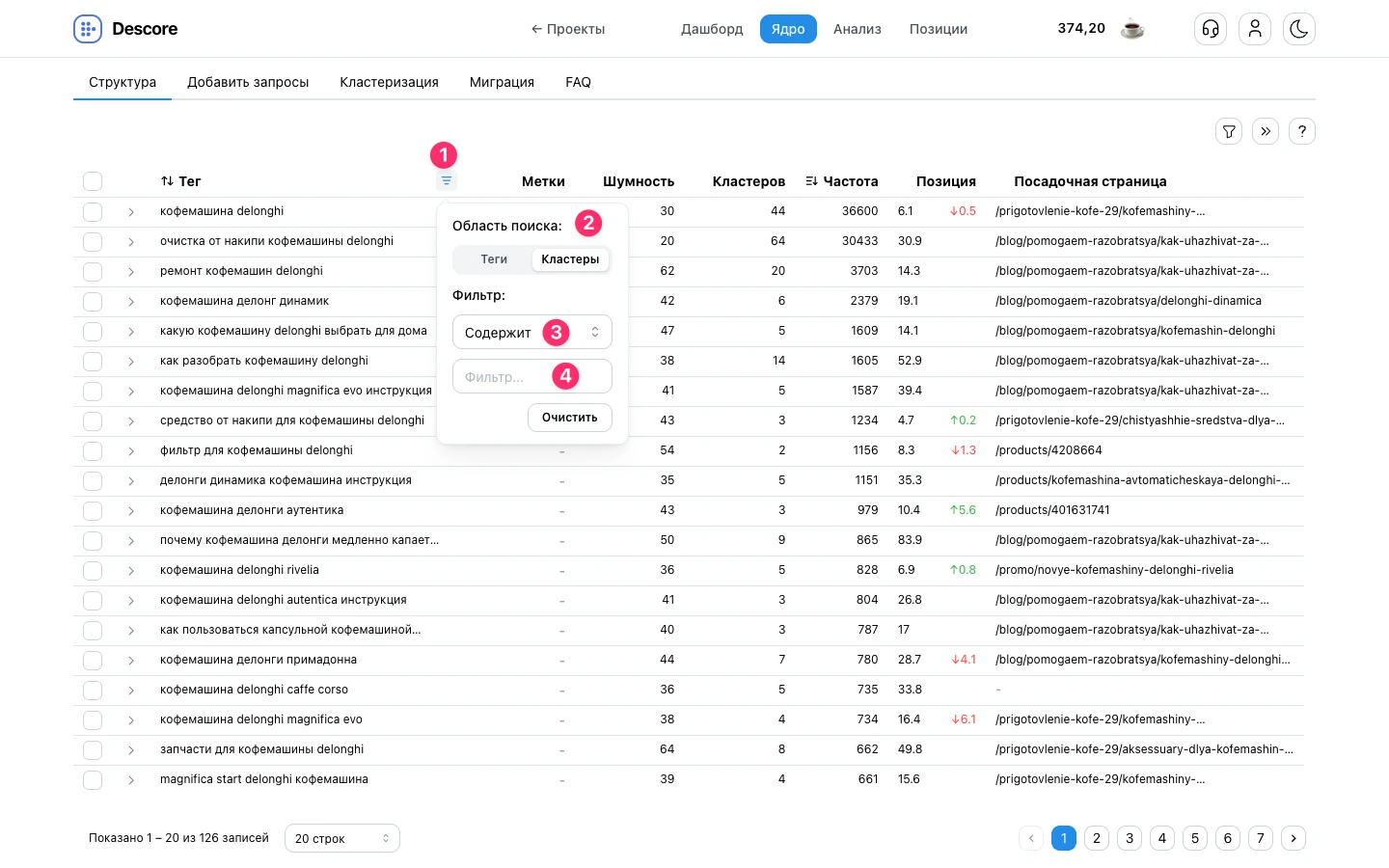Open Анализ in top navigation
This screenshot has height=868, width=1389.
[858, 29]
